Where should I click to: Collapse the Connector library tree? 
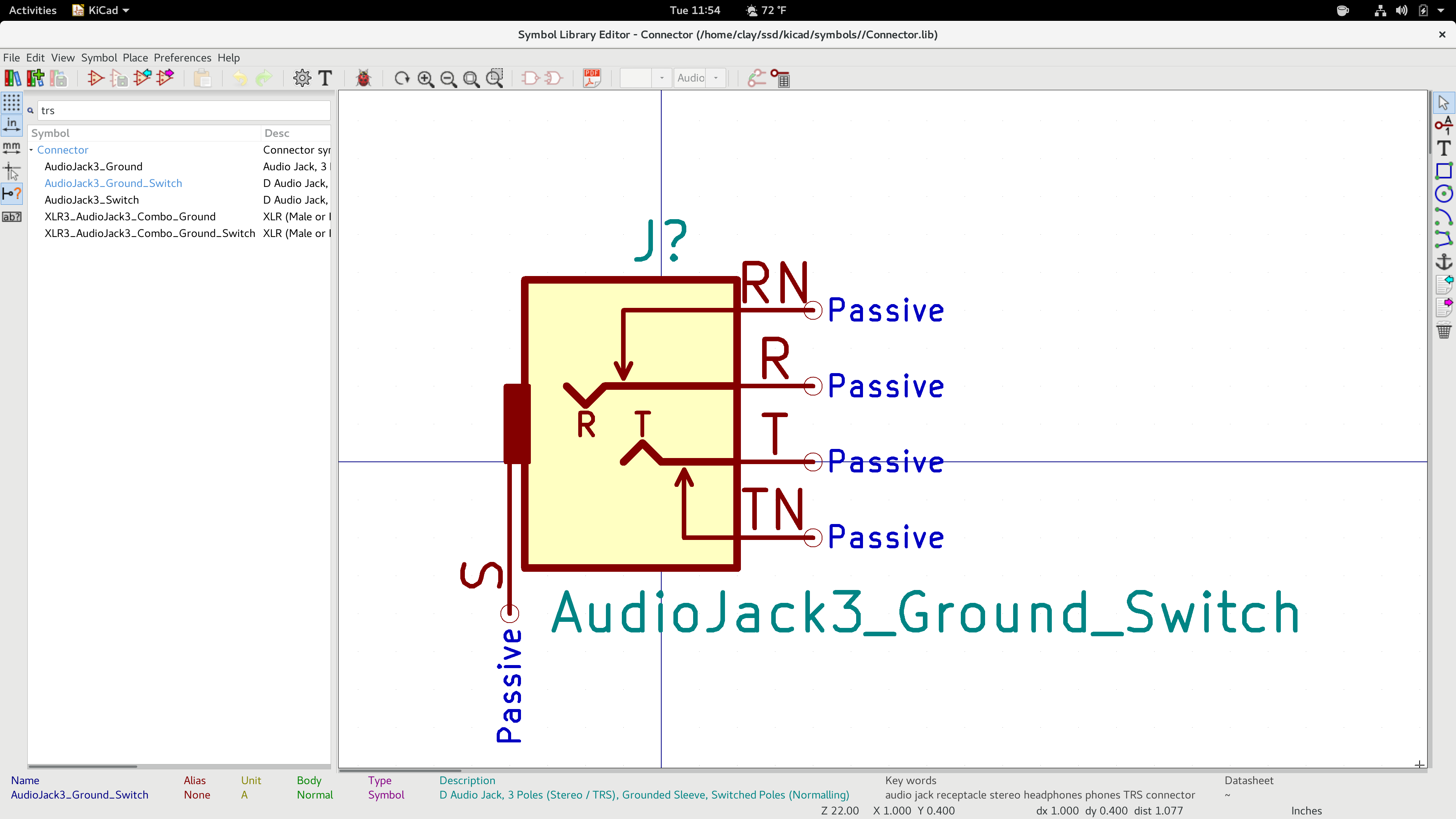click(31, 150)
